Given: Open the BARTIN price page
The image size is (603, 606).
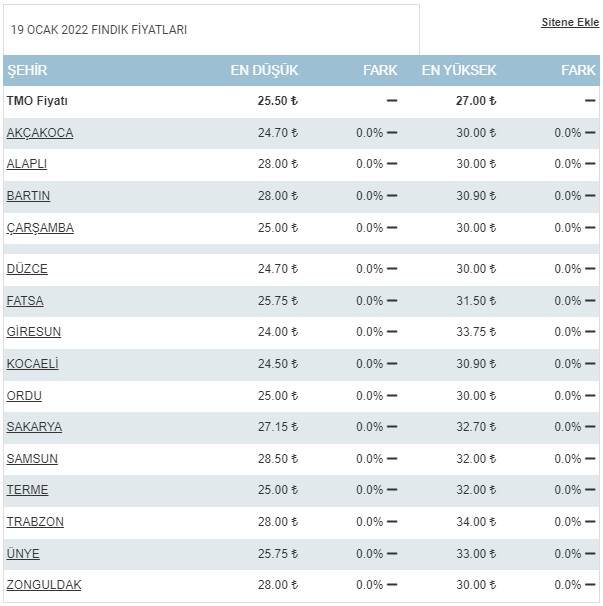Looking at the screenshot, I should [28, 196].
